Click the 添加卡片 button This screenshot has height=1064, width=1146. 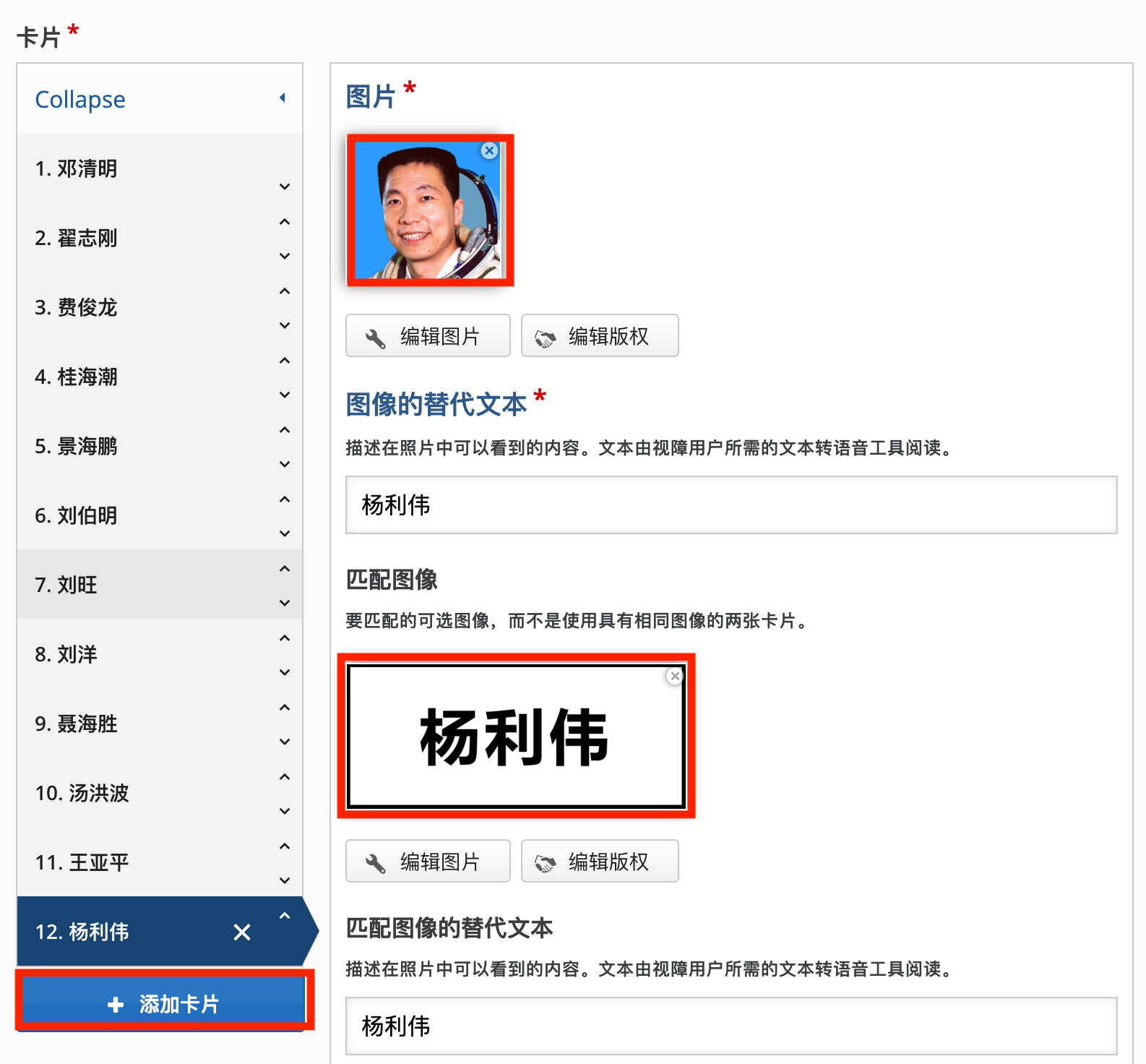click(164, 1003)
